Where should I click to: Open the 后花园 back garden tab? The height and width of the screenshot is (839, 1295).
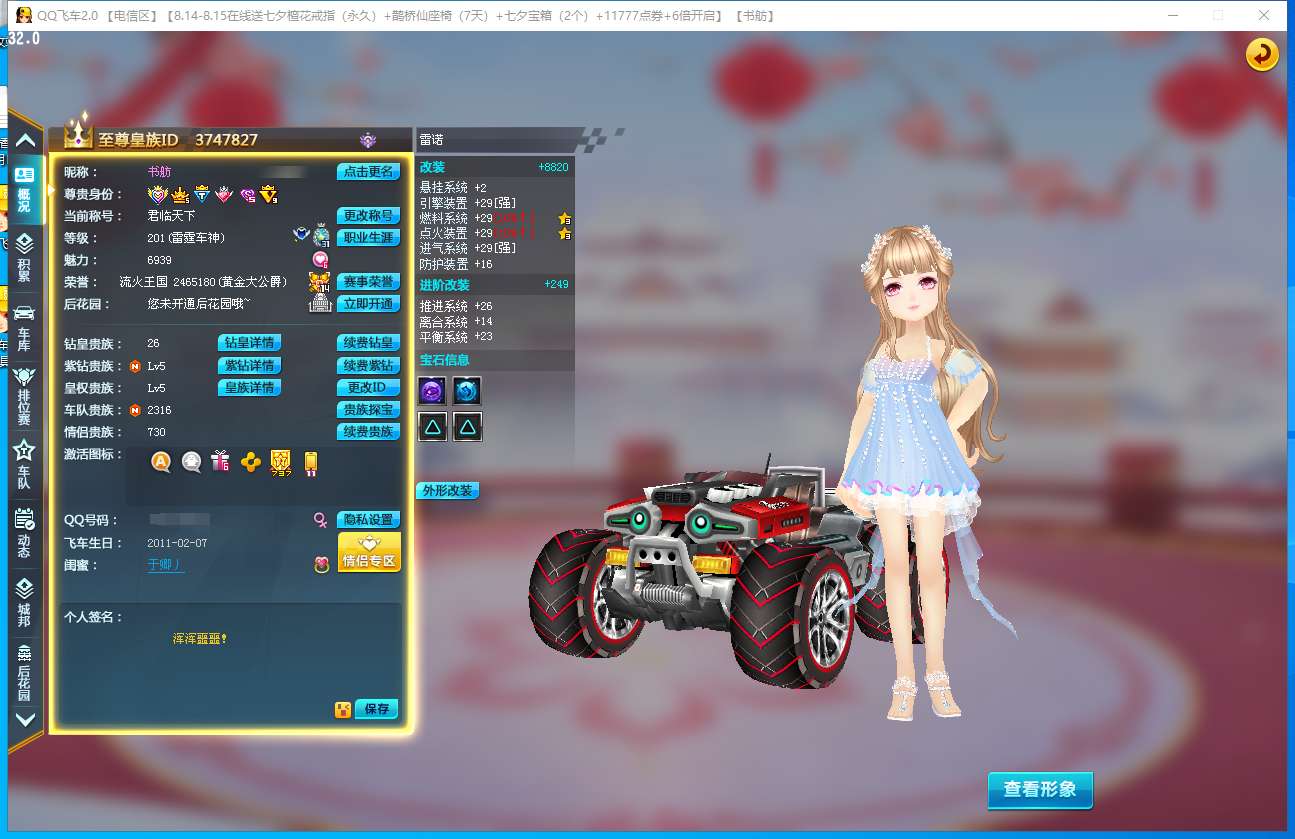(25, 672)
